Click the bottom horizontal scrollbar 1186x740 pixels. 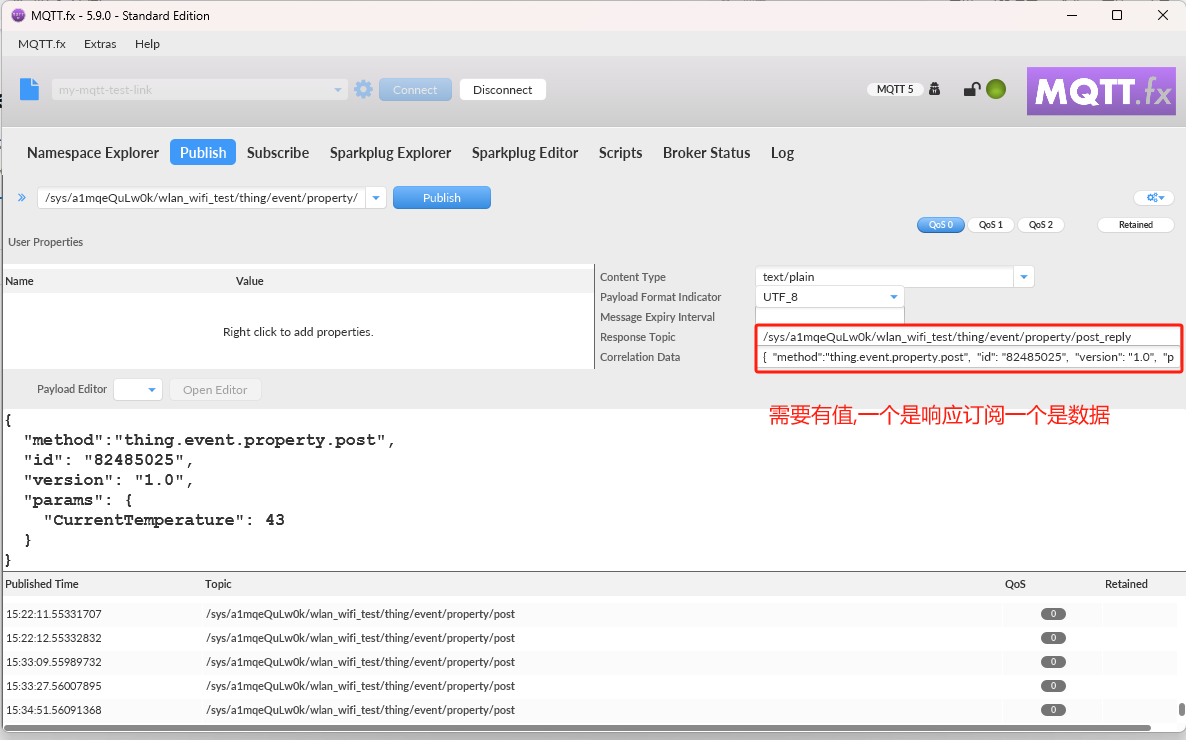click(578, 729)
